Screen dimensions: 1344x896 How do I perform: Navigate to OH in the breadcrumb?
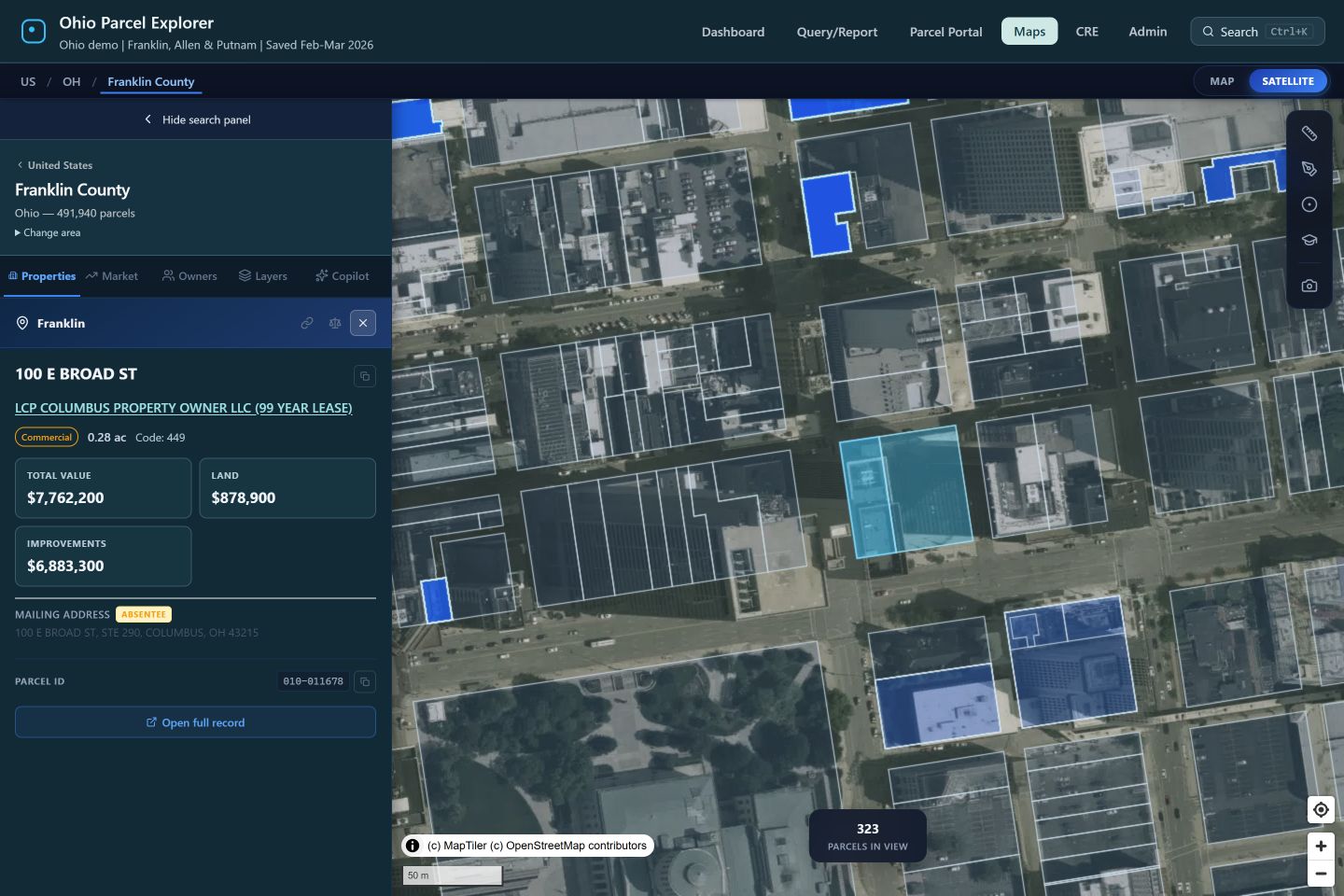(x=72, y=82)
